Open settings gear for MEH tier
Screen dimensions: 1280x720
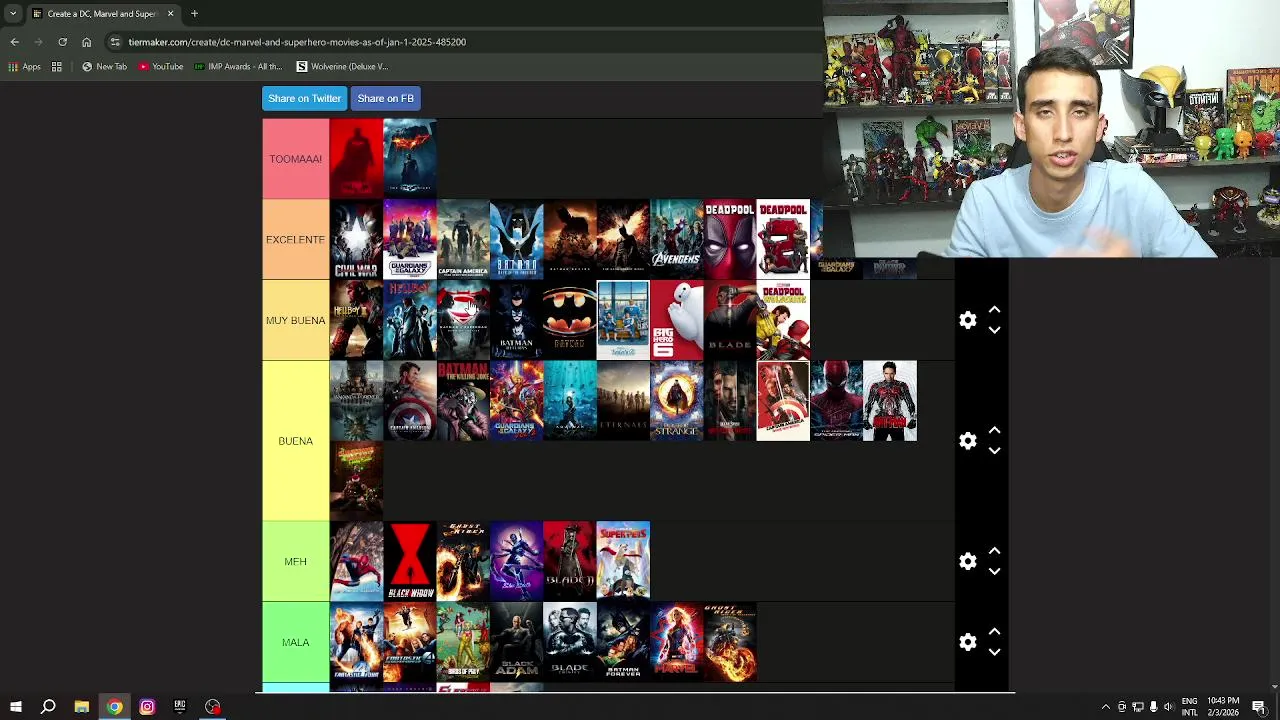[967, 562]
